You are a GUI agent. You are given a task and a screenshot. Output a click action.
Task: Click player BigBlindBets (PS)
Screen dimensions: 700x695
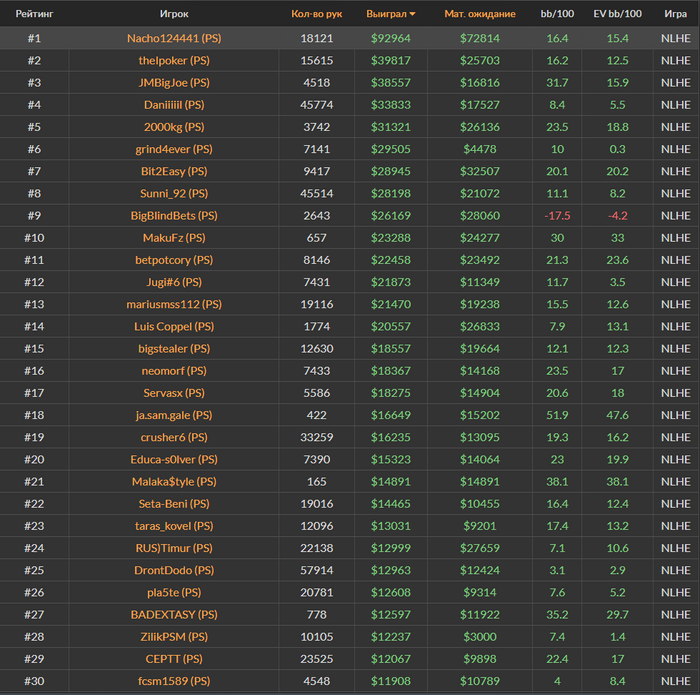[x=173, y=215]
